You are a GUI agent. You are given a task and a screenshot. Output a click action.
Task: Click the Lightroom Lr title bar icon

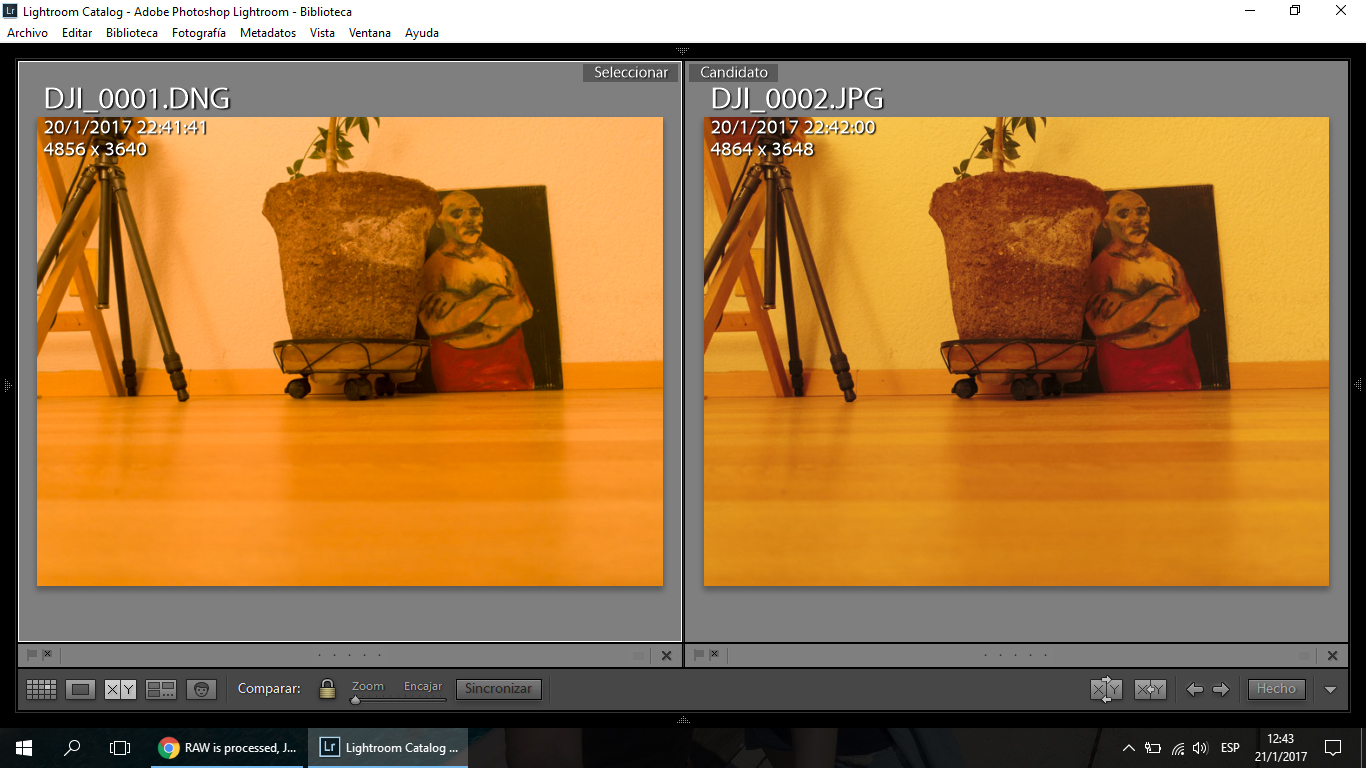click(10, 11)
